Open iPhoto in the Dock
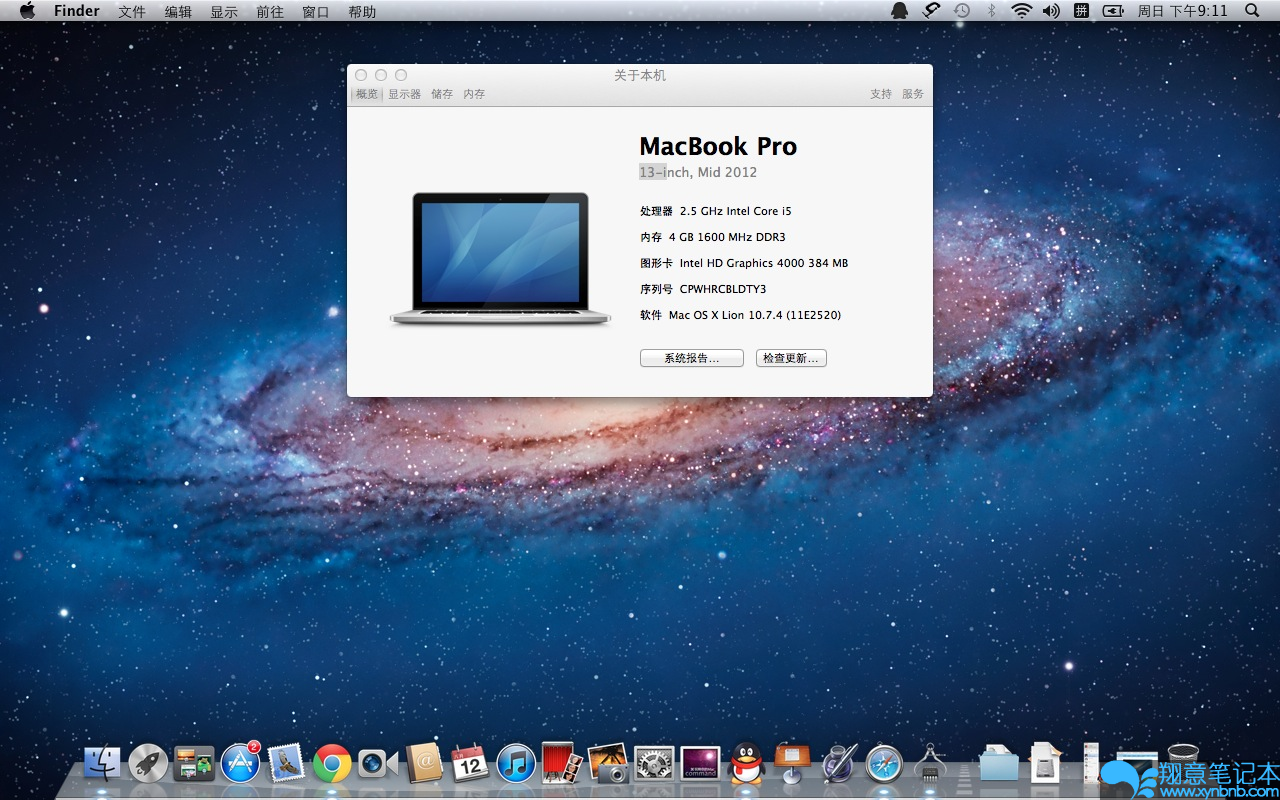 (x=608, y=763)
